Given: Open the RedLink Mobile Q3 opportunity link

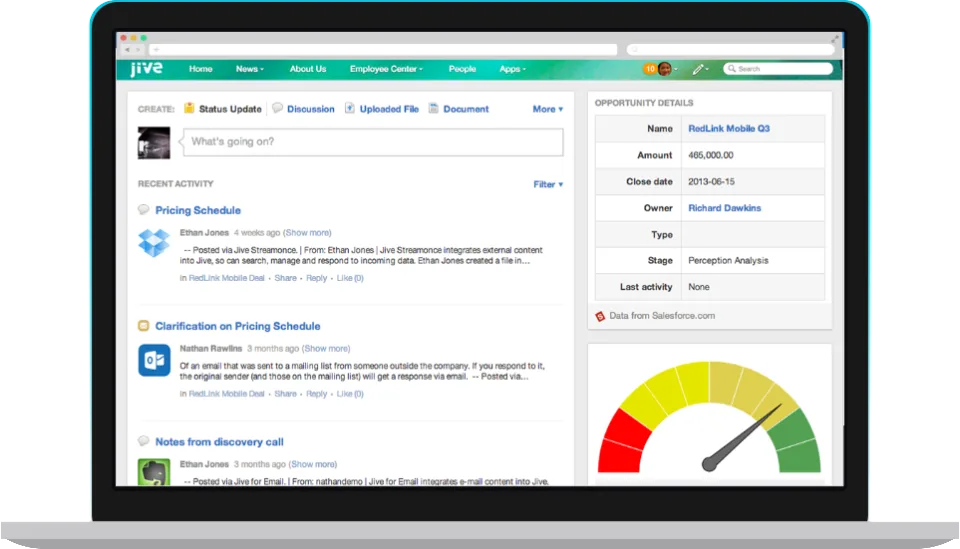Looking at the screenshot, I should [729, 129].
